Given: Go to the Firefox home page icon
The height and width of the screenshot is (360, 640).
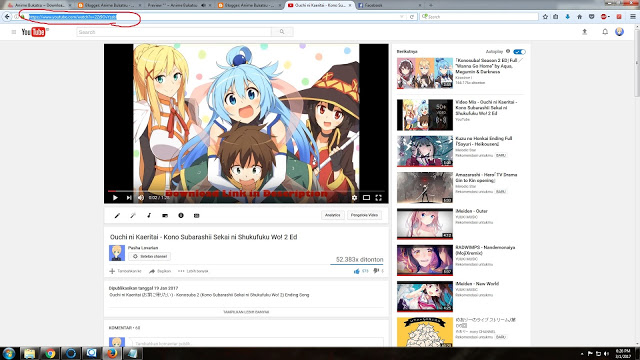Looking at the screenshot, I should [x=579, y=17].
